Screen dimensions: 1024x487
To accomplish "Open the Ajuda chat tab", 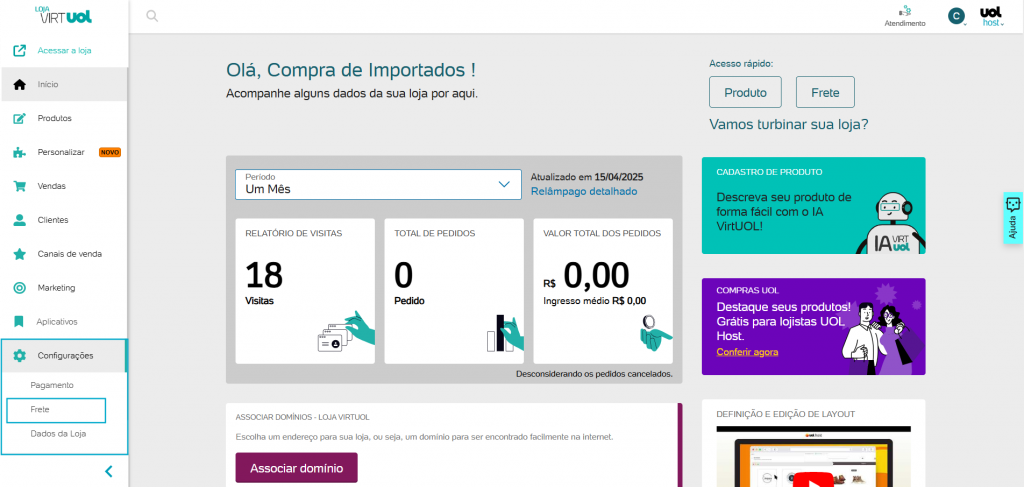I will [1013, 218].
